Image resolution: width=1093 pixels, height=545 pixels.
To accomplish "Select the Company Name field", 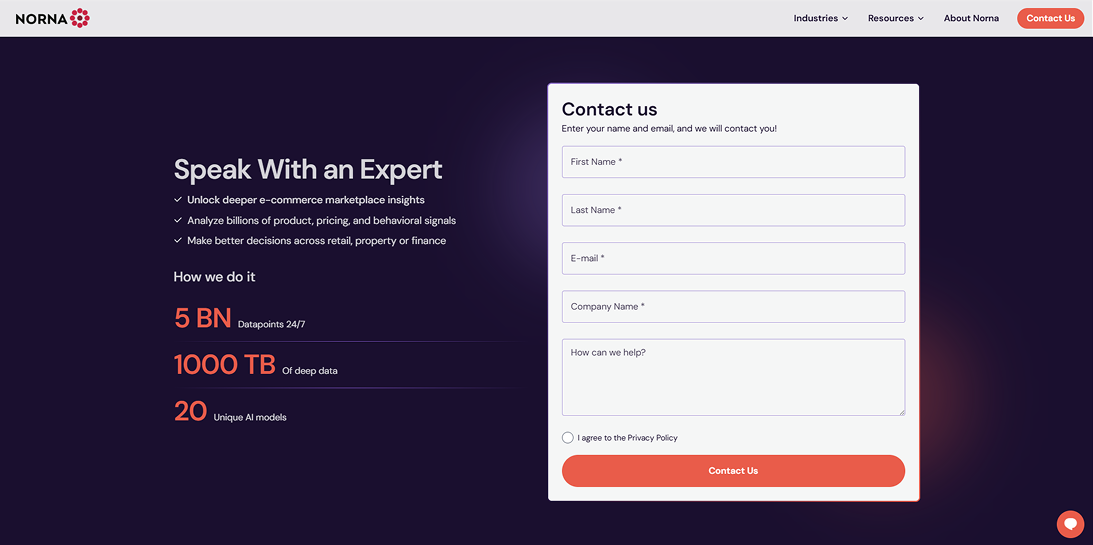I will coord(733,307).
